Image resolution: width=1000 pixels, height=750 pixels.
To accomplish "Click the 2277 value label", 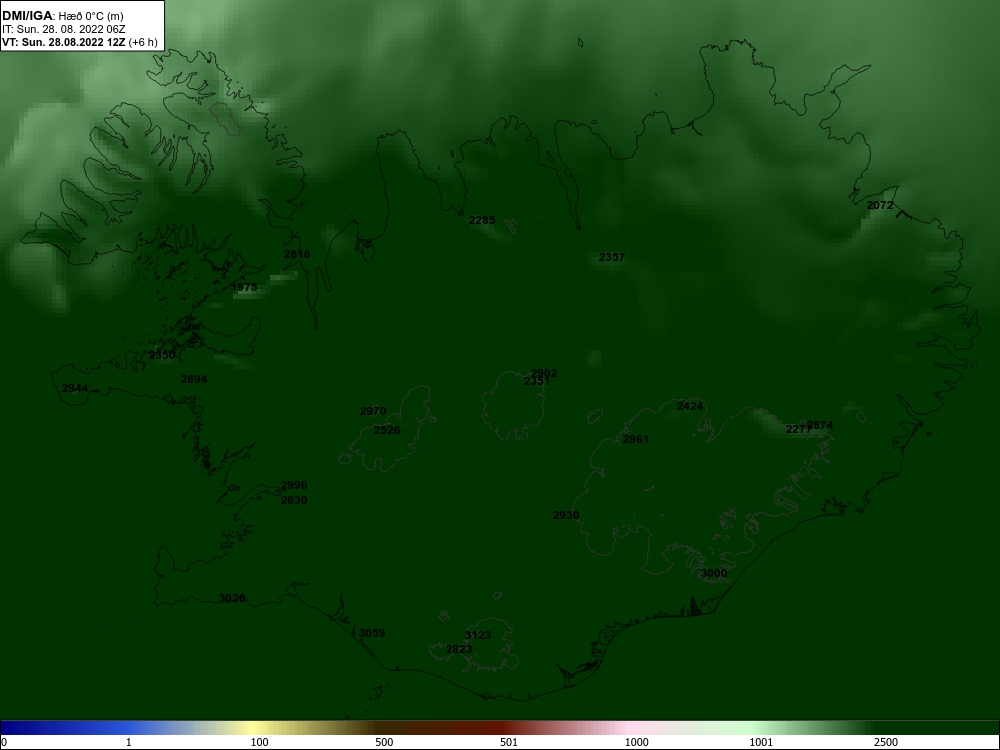I will (798, 430).
